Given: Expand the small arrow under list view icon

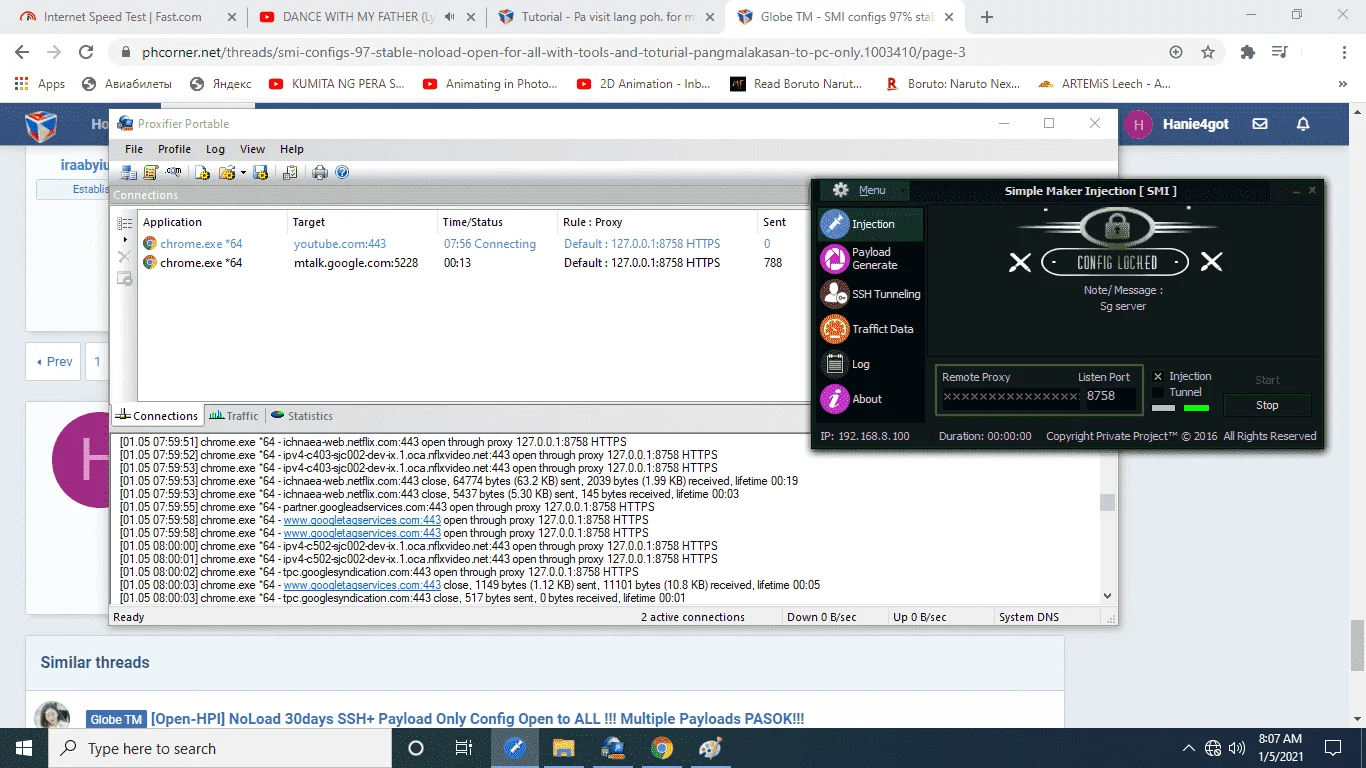Looking at the screenshot, I should pyautogui.click(x=125, y=240).
